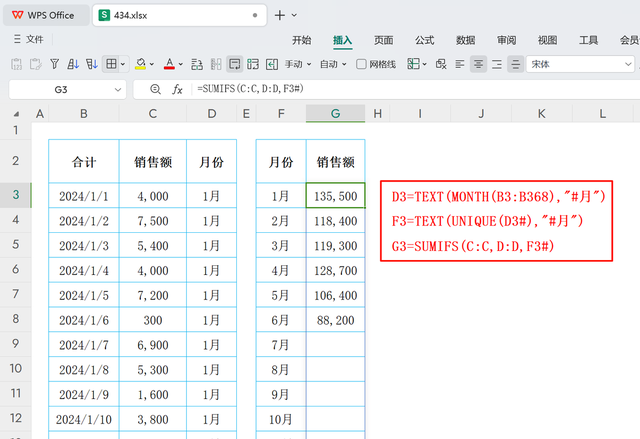The image size is (640, 439).
Task: Select the cell showing 7,500
Action: pyautogui.click(x=153, y=221)
